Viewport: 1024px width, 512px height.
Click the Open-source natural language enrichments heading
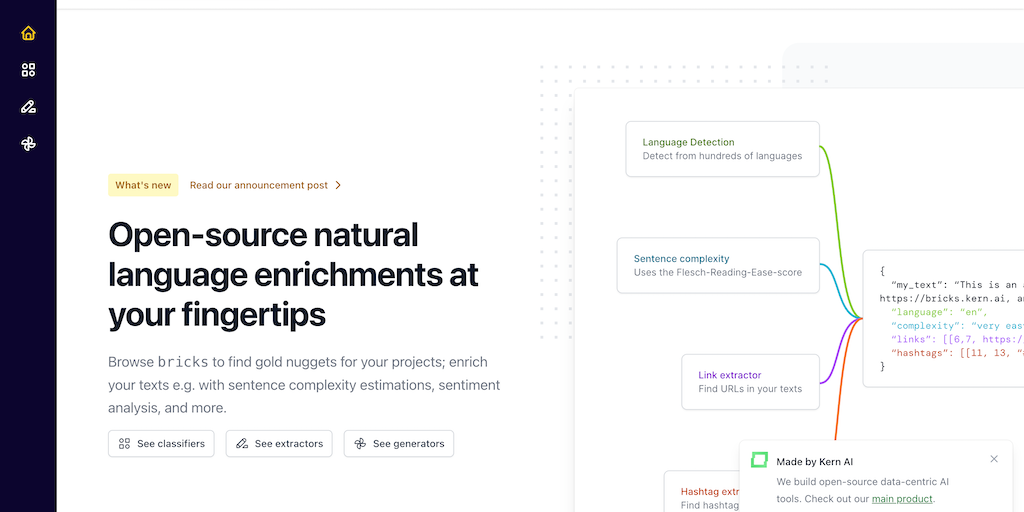click(293, 274)
